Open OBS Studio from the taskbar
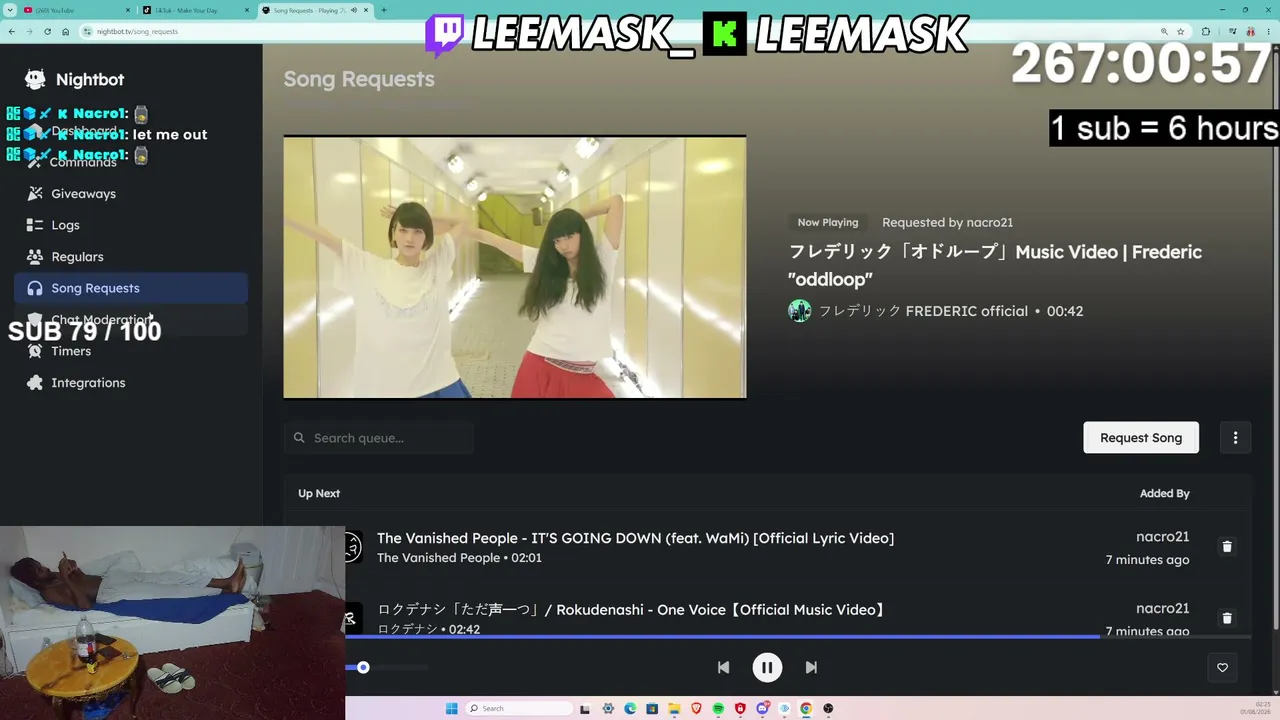 tap(828, 708)
